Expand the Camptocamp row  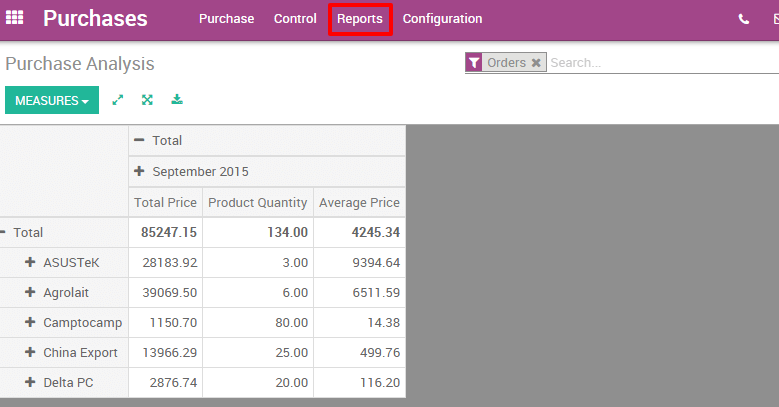point(31,322)
